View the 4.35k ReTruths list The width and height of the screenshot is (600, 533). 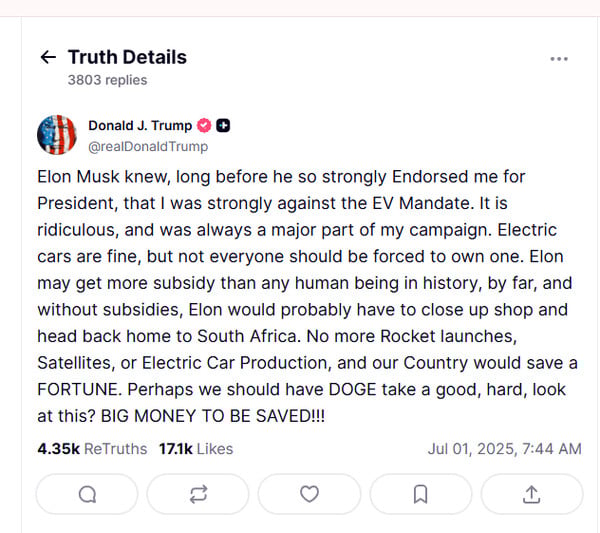[92, 449]
